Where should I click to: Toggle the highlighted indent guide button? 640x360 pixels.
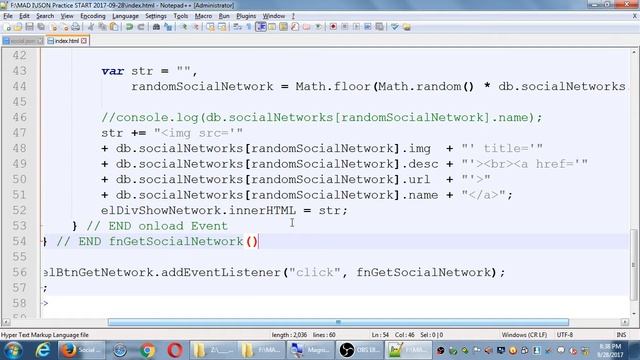[x=260, y=27]
